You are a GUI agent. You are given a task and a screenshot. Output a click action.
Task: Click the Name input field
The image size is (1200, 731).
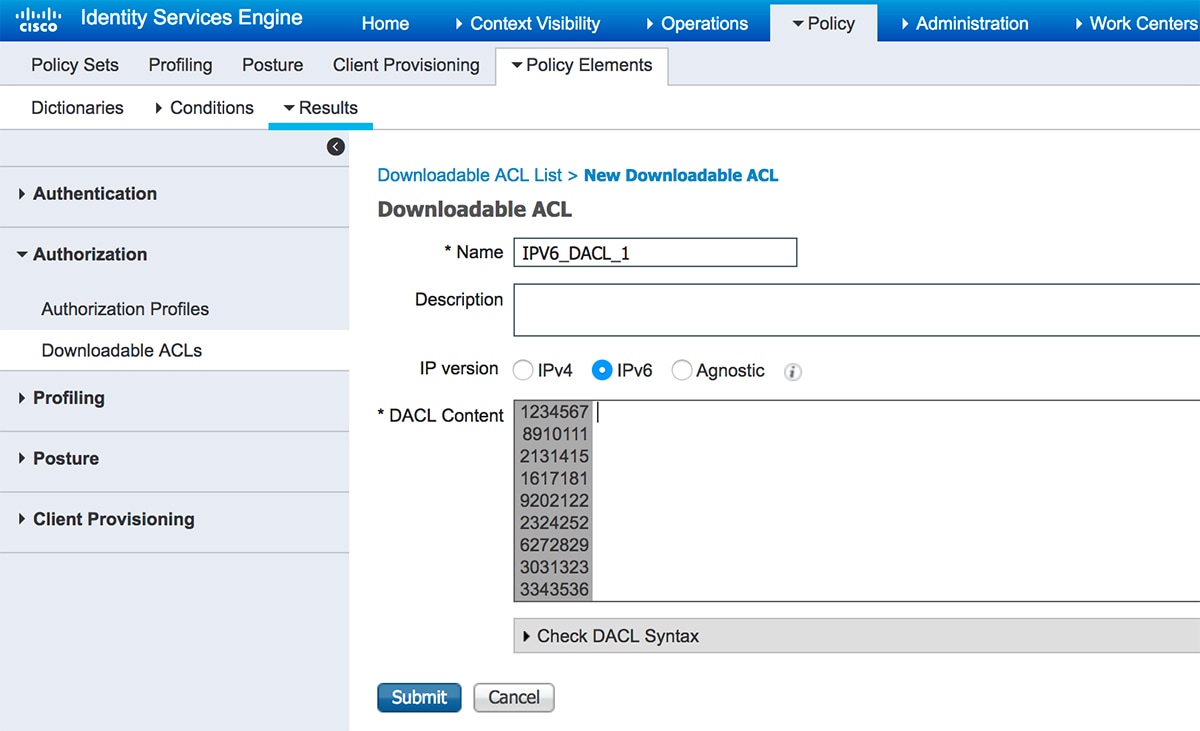pos(655,253)
